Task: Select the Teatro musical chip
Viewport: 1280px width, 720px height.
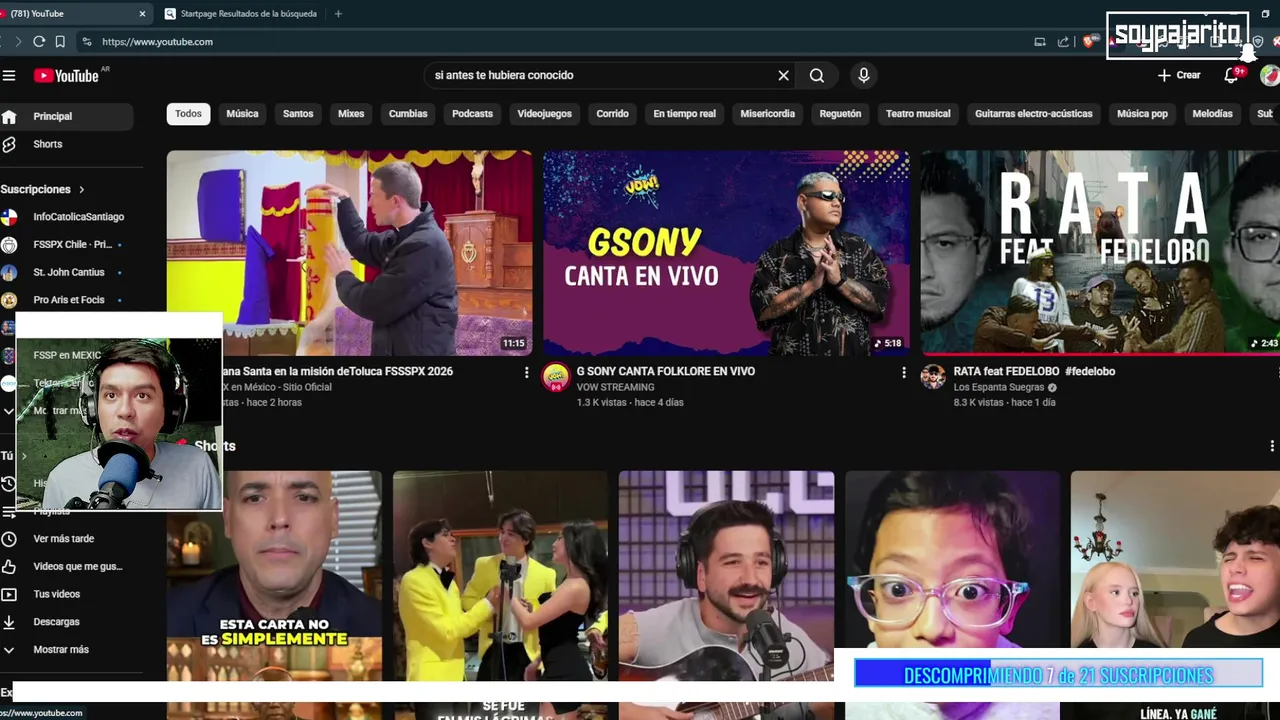Action: 918,114
